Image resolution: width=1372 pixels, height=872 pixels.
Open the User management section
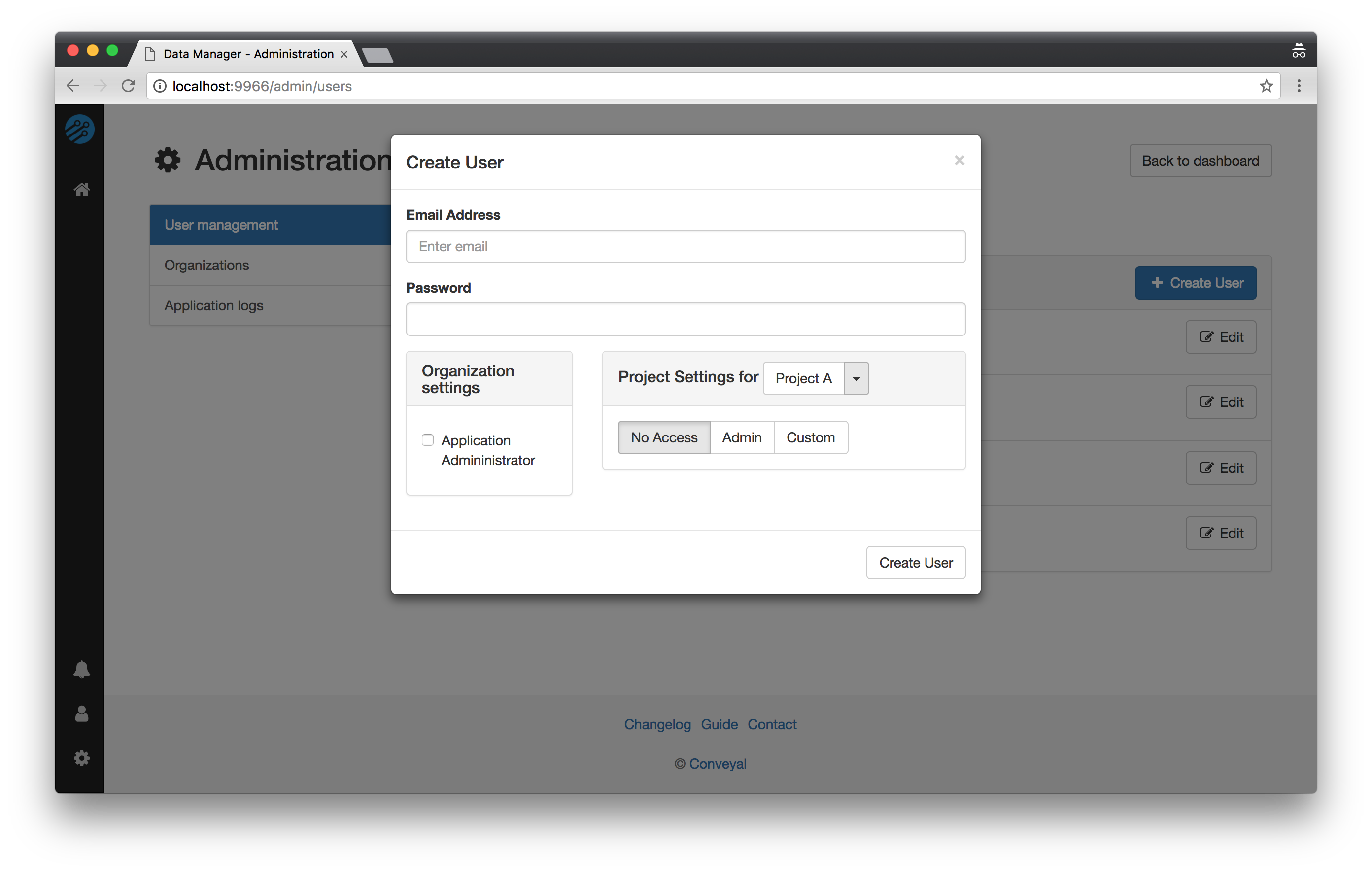271,225
